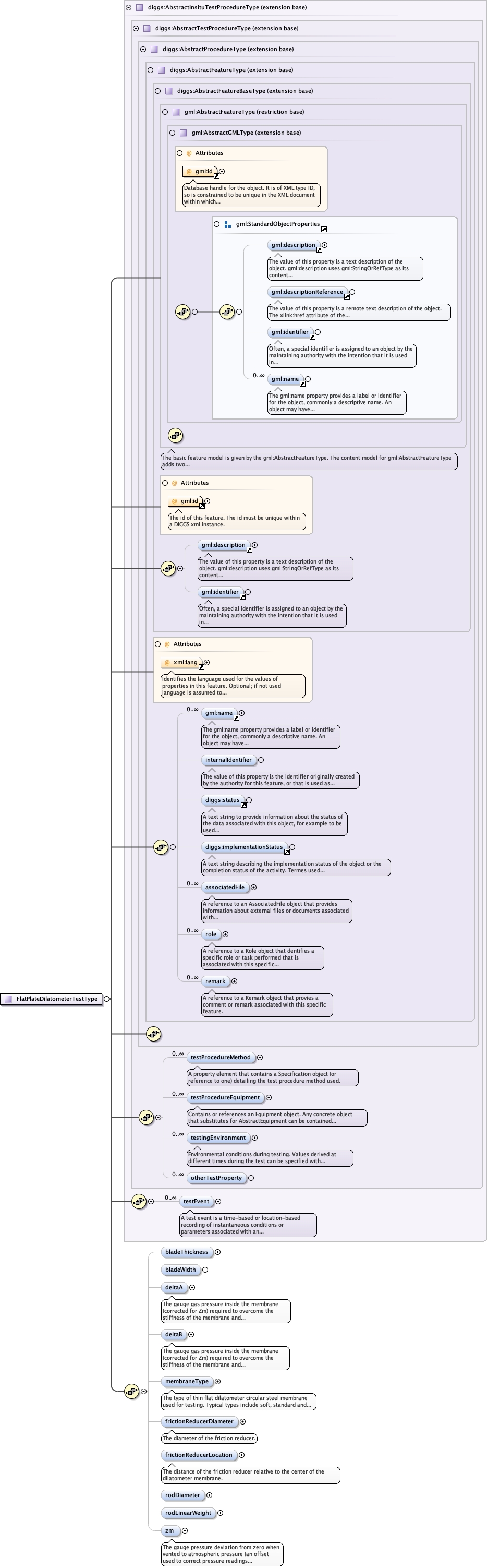
Task: Collapse gml:AbstractGMLType extension base
Action: pos(172,133)
